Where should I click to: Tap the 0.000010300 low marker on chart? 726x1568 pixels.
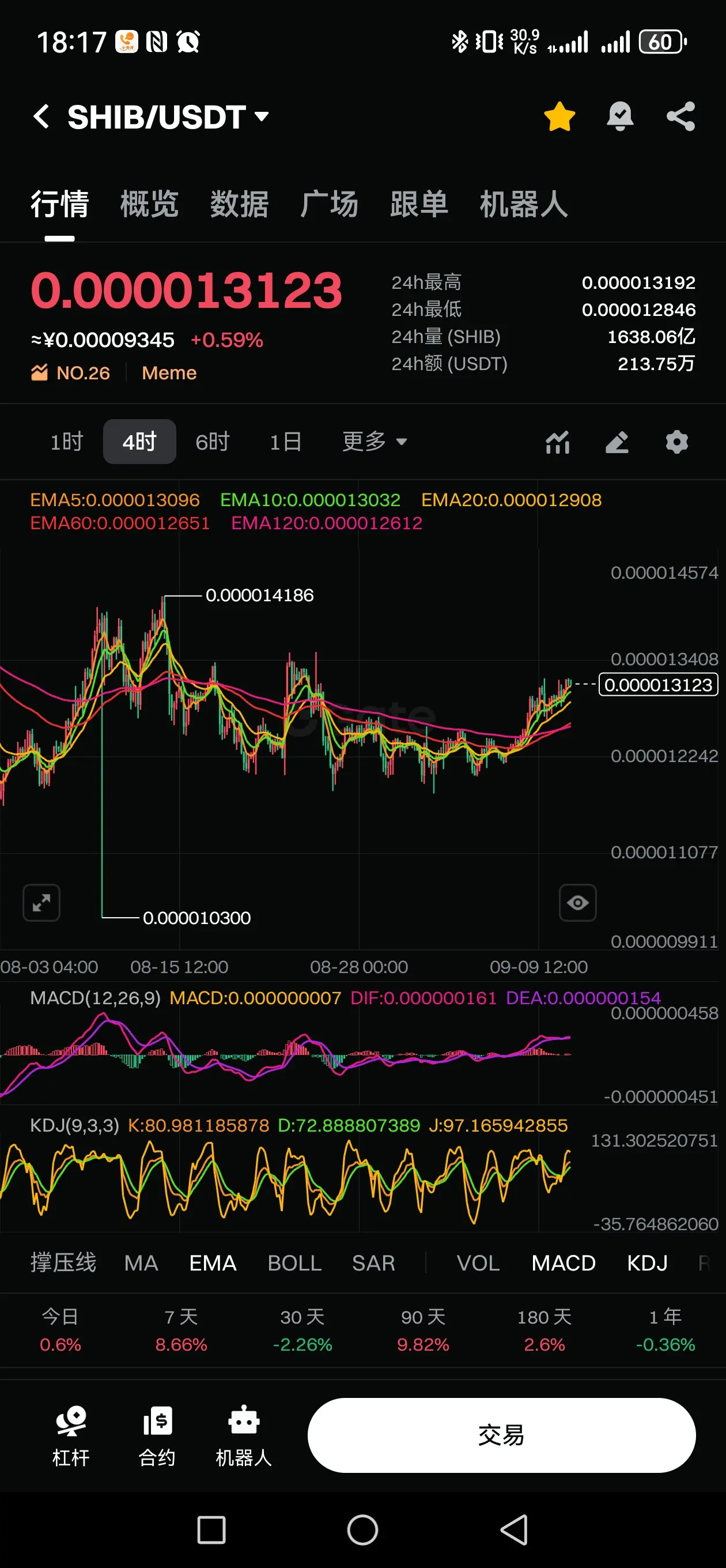pos(196,917)
